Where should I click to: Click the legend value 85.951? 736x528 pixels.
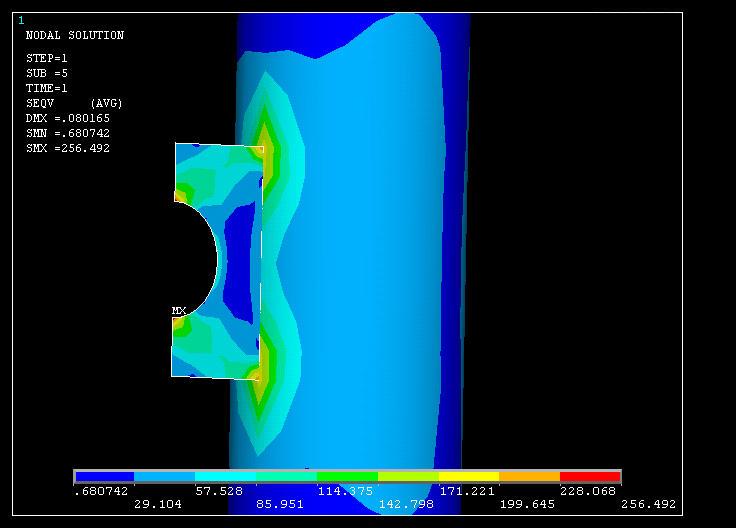tap(280, 505)
